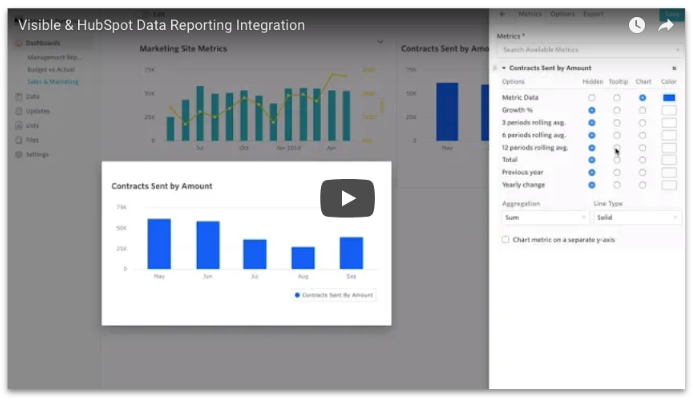693x401 pixels.
Task: Open the video title link
Action: coord(161,25)
